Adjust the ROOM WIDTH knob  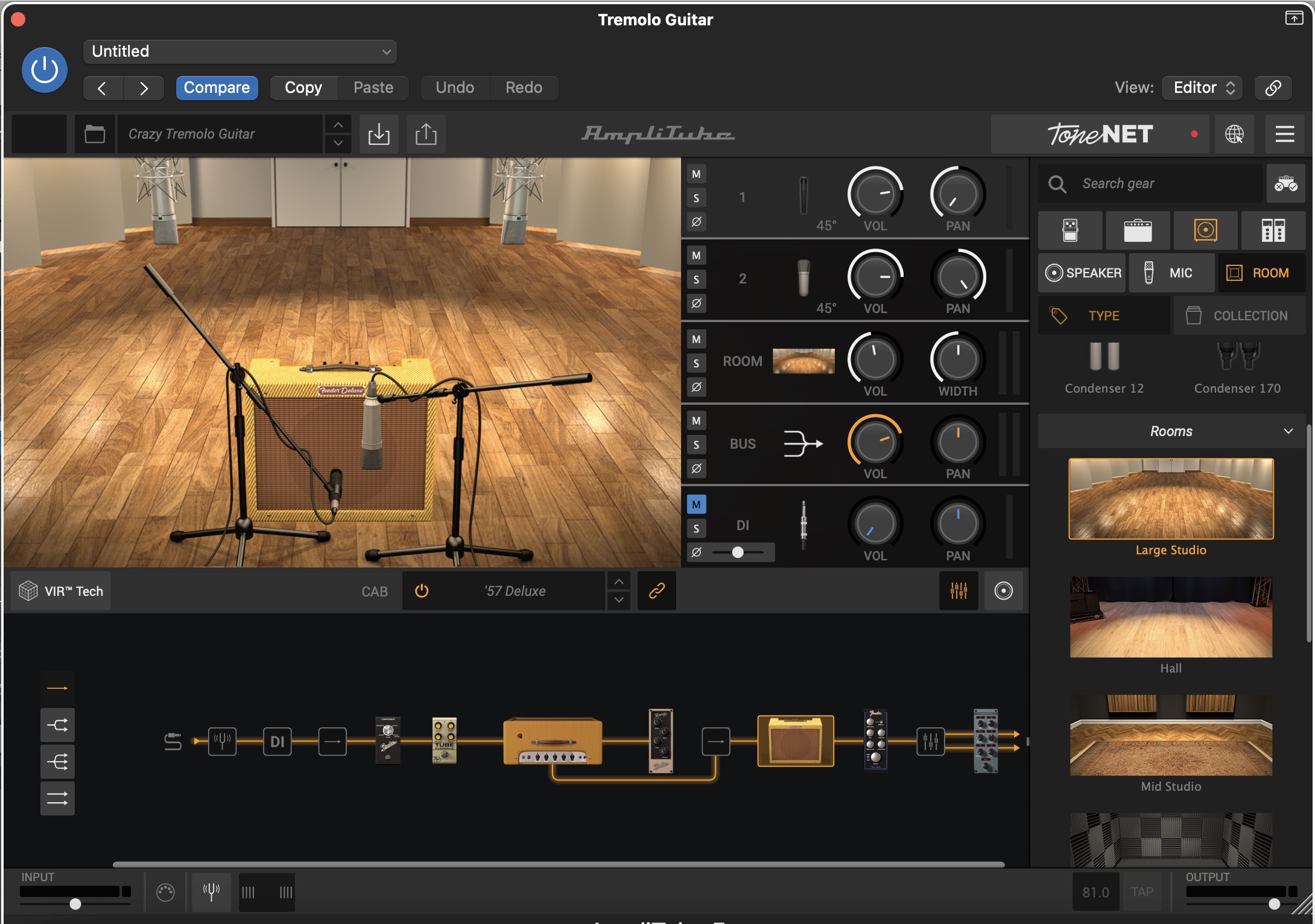click(958, 359)
